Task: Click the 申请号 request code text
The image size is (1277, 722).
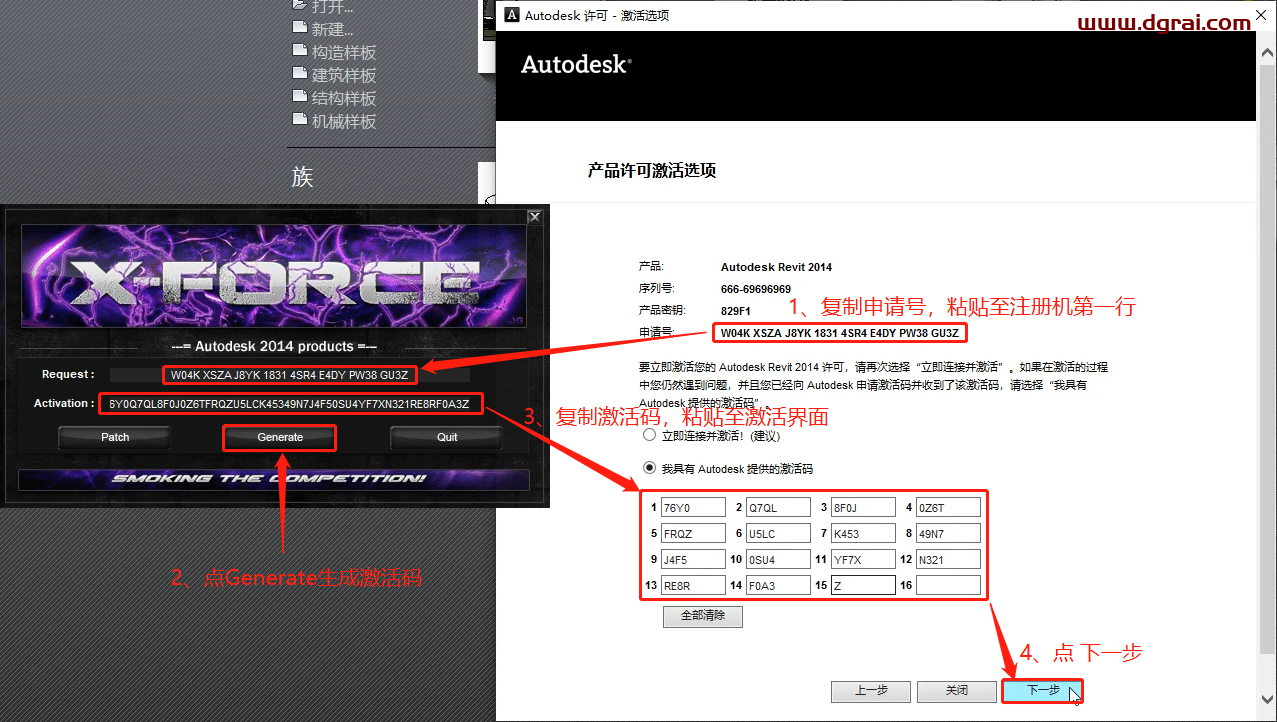Action: (840, 332)
